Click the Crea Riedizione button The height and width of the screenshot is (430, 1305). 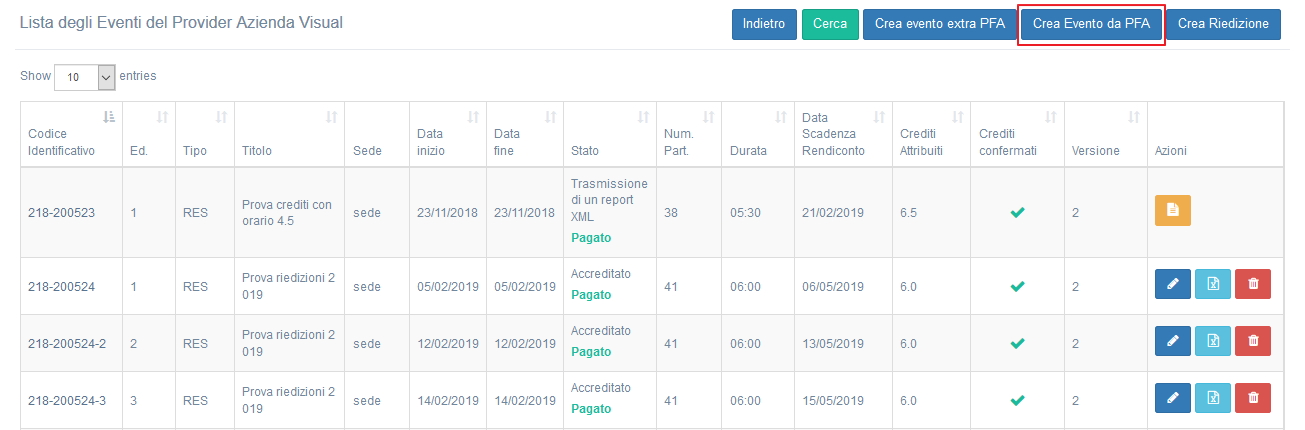[x=1223, y=24]
